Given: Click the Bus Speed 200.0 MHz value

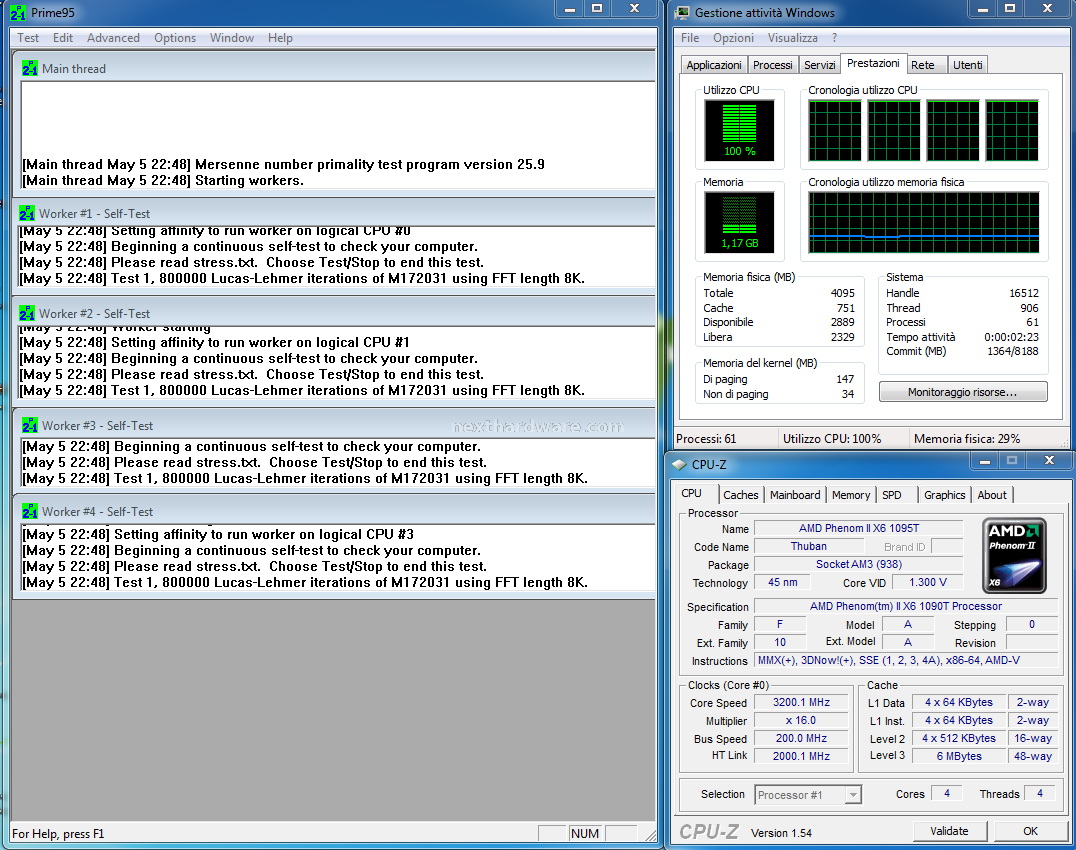Looking at the screenshot, I should [x=802, y=738].
